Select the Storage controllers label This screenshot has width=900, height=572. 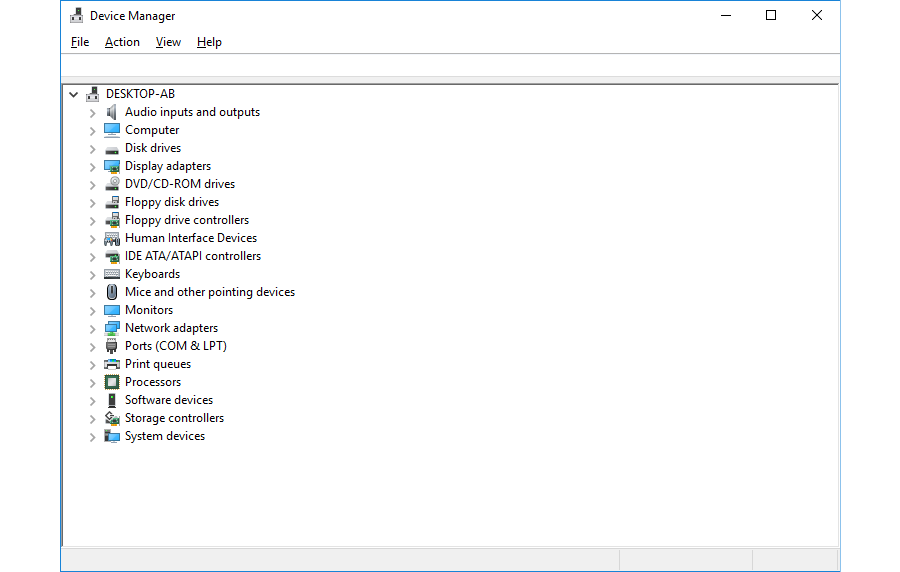174,418
